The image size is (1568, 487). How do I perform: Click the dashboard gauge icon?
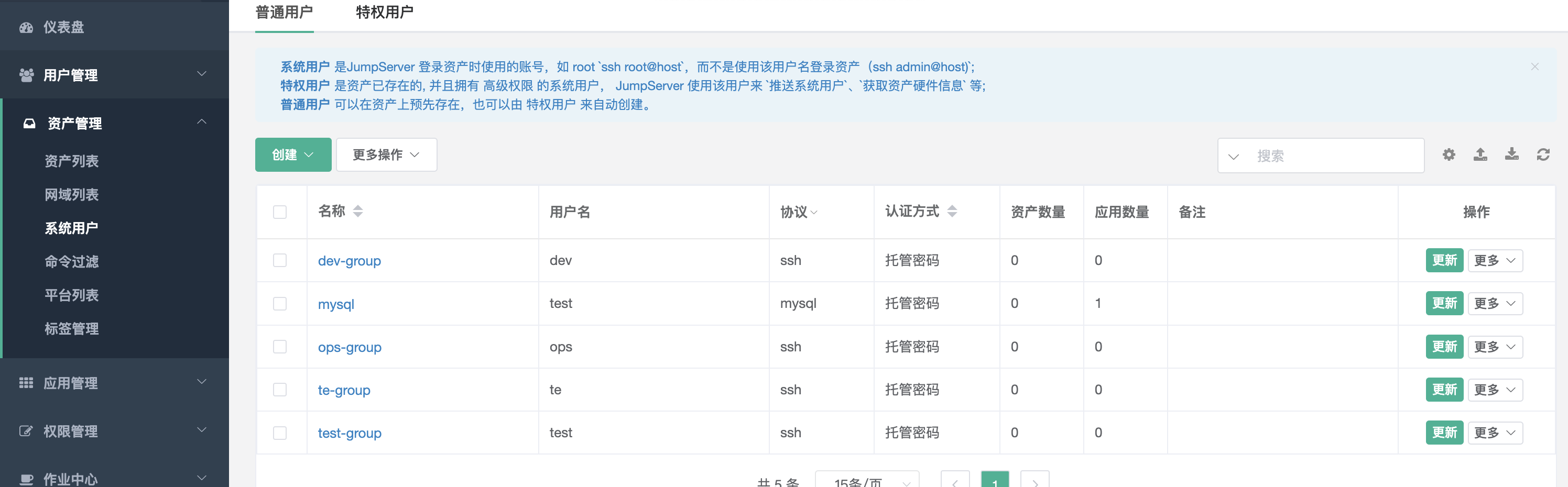(26, 27)
